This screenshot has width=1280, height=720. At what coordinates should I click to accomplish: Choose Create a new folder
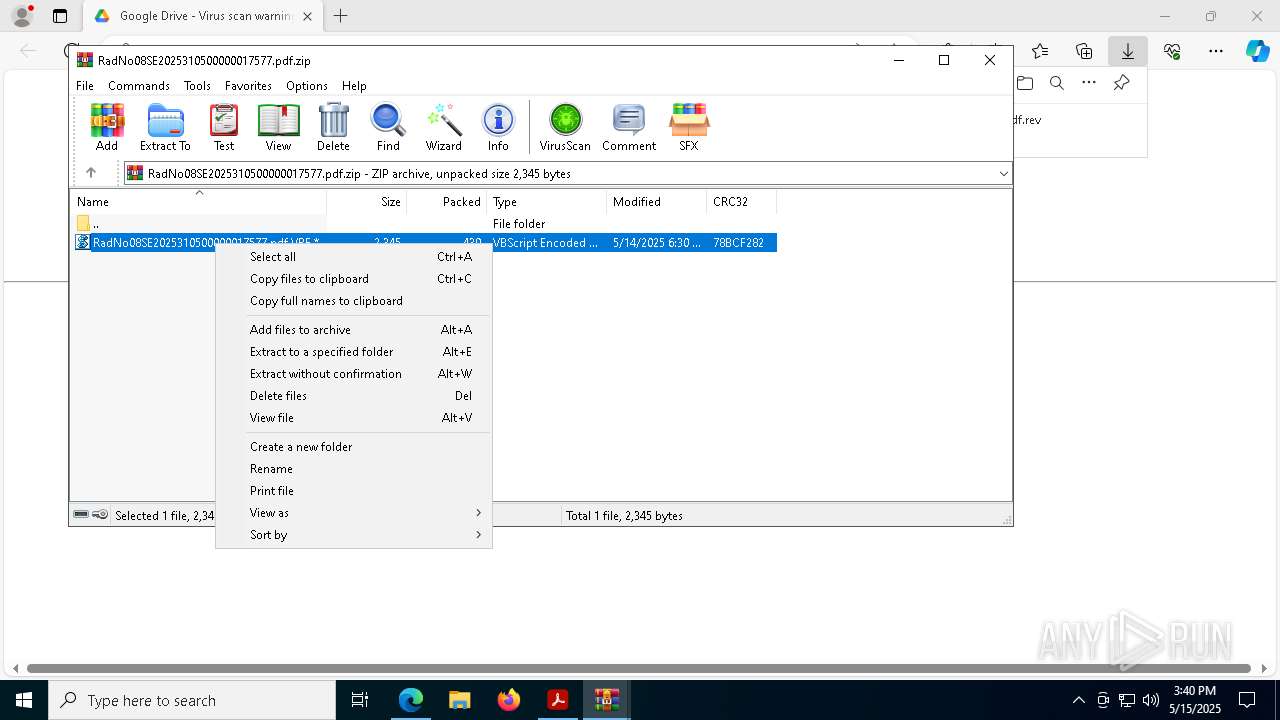354,447
